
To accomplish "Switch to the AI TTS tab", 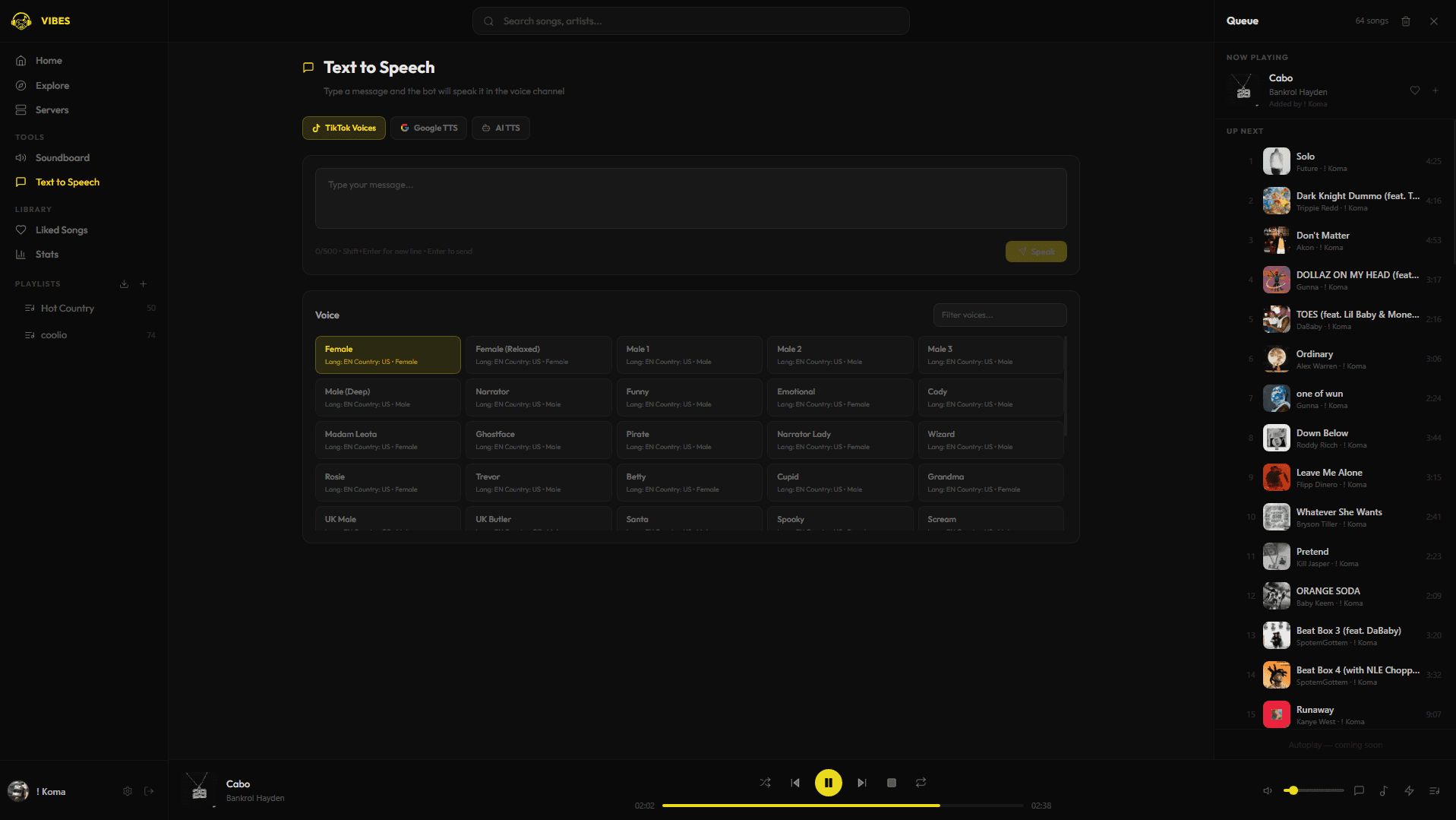I will (501, 128).
